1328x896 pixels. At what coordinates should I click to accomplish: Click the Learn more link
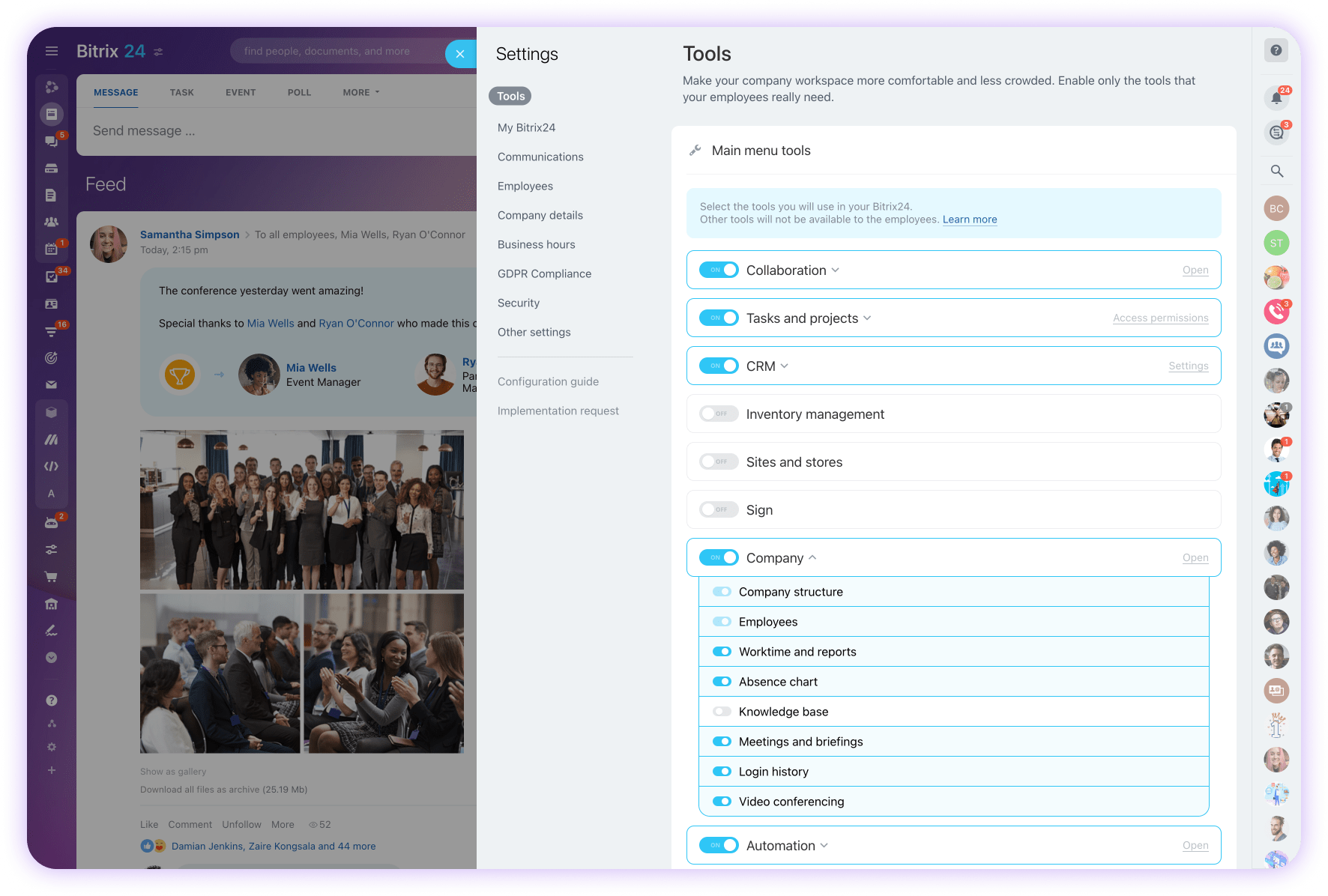pyautogui.click(x=970, y=220)
